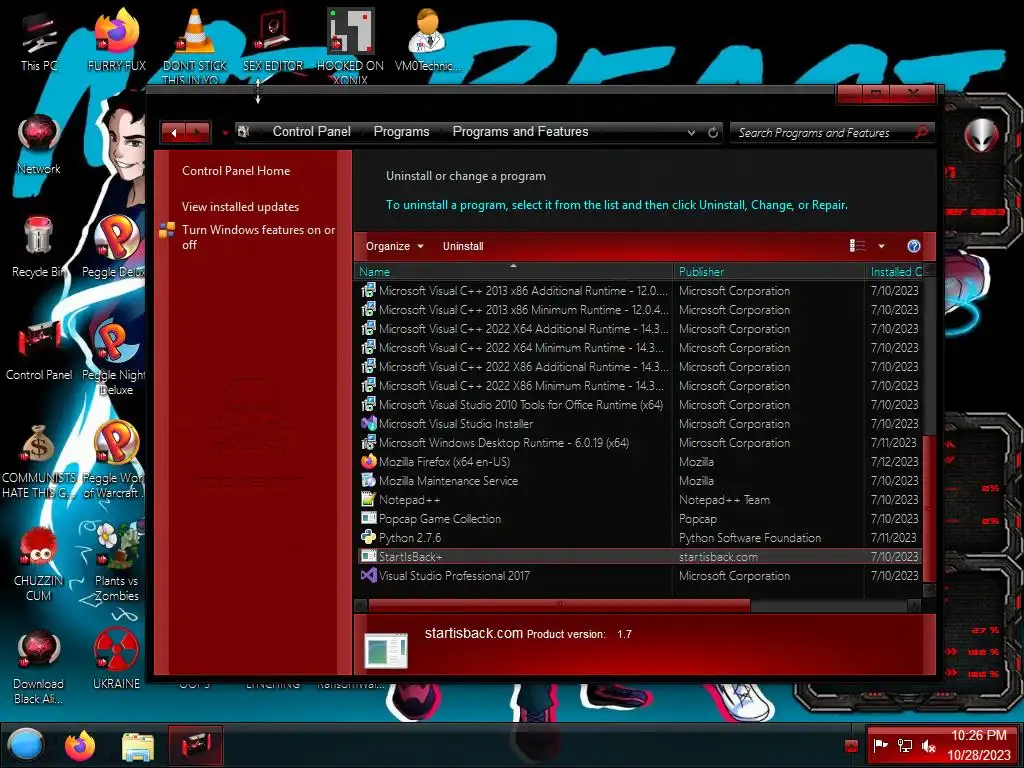
Task: Go back using the left arrow button
Action: 174,133
